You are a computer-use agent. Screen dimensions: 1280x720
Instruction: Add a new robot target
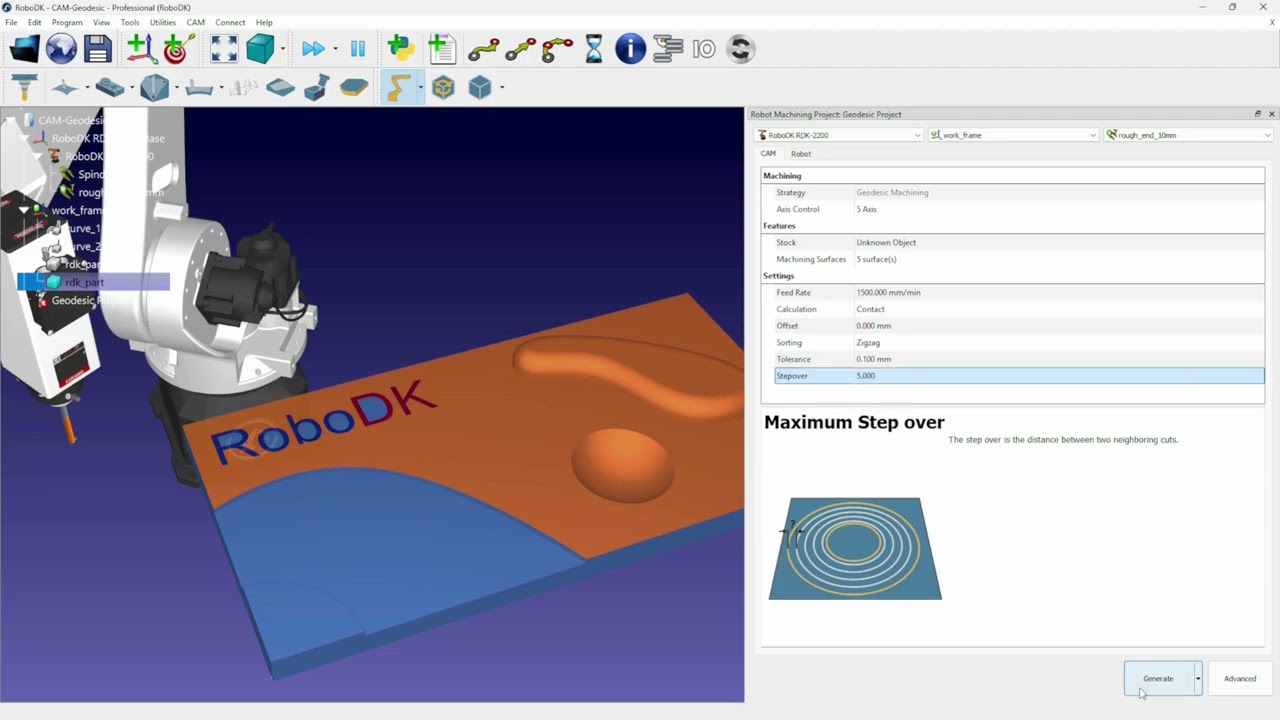178,48
